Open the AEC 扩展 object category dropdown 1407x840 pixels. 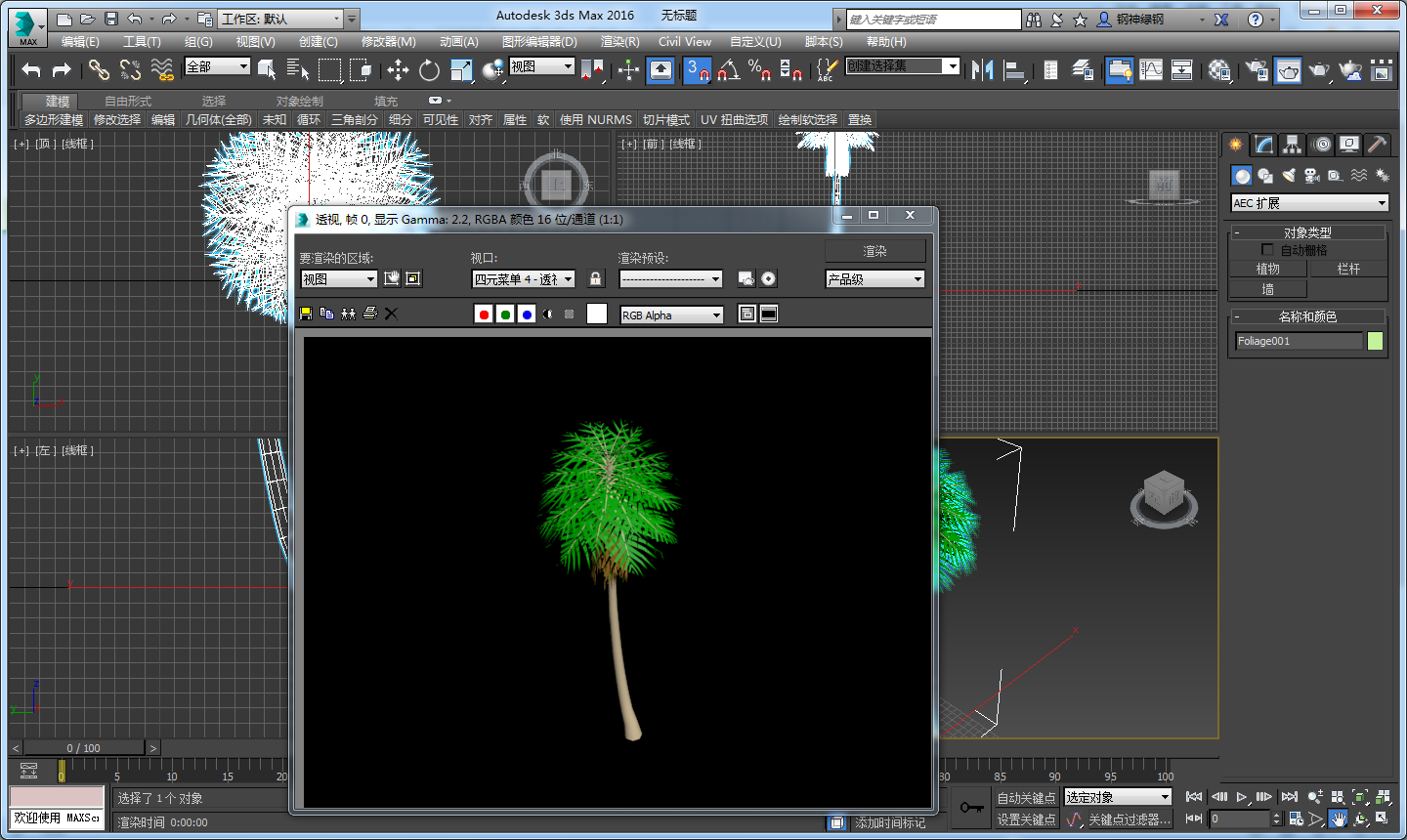tap(1309, 203)
